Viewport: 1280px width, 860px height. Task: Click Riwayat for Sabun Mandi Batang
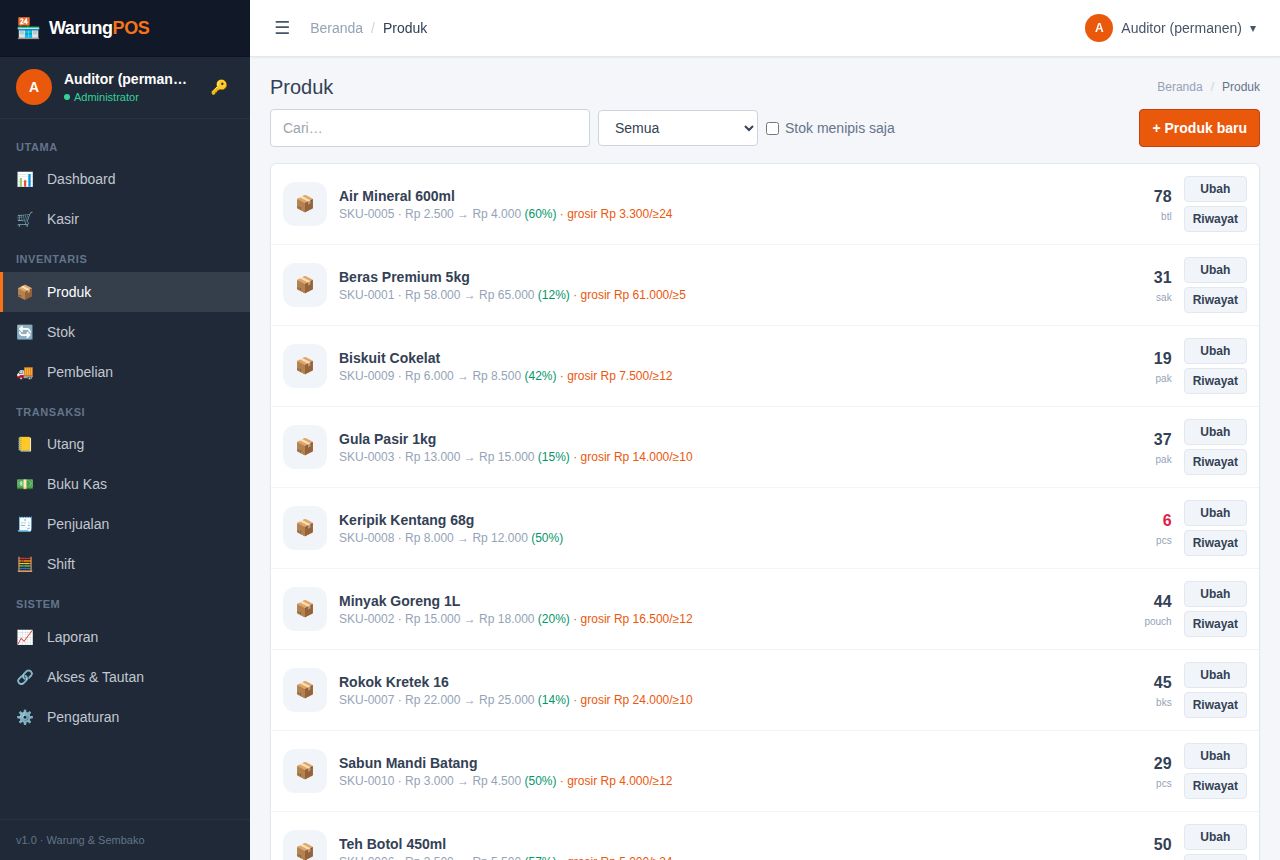(1215, 786)
